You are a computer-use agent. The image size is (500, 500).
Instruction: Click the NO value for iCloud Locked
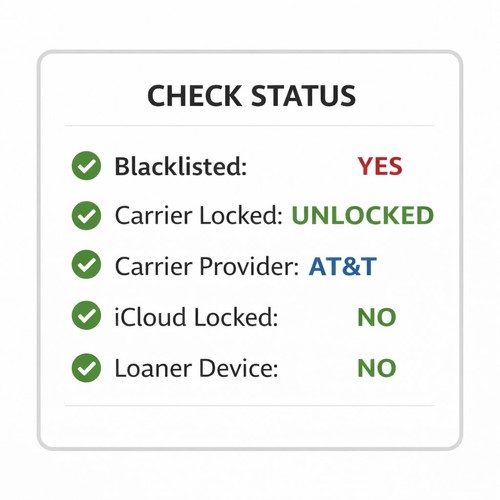coord(377,317)
